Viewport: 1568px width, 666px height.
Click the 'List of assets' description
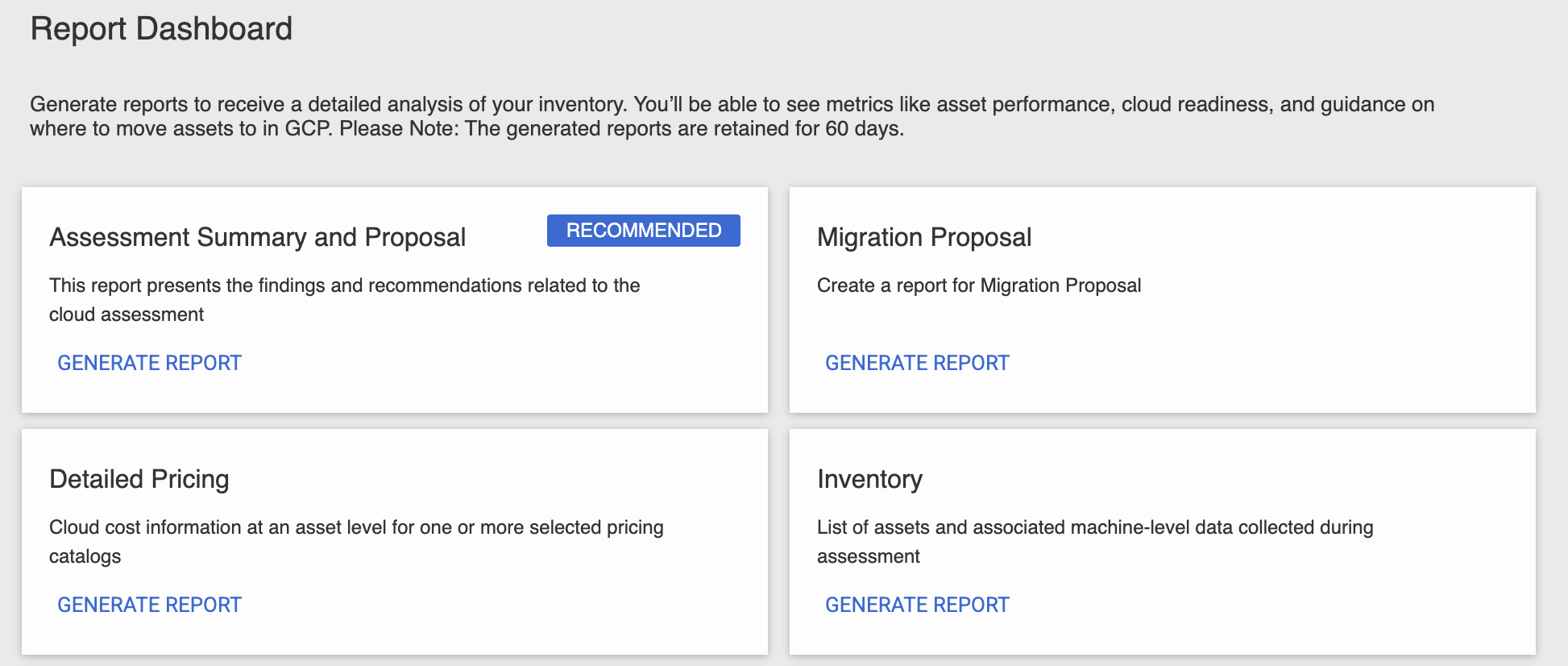coord(1095,542)
